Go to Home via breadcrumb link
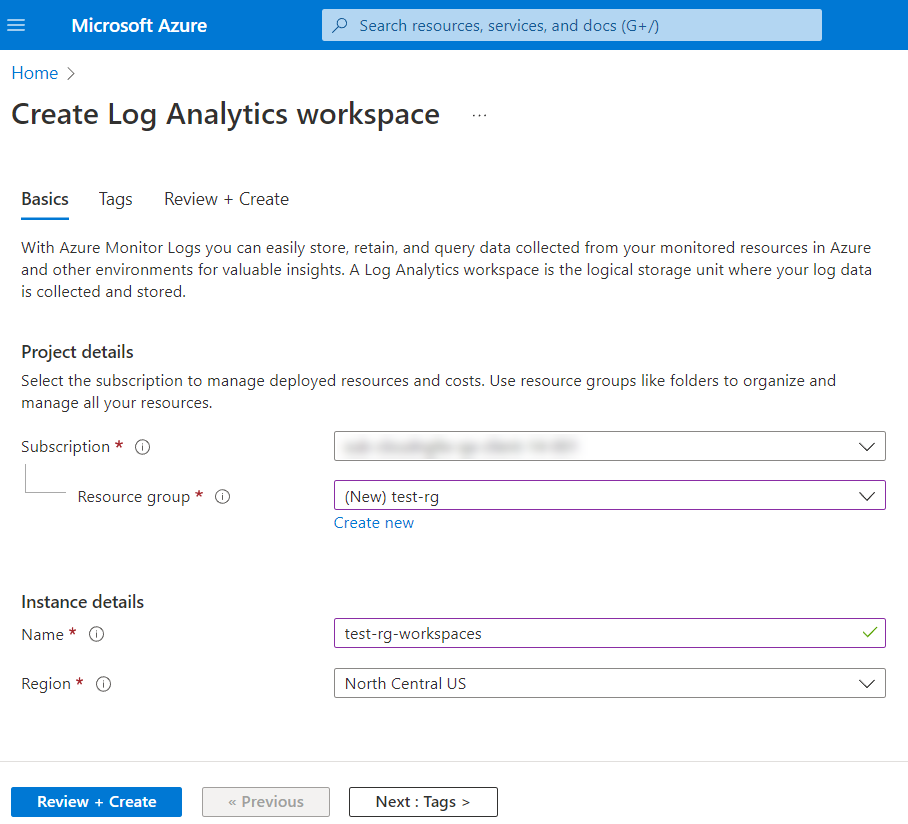908x824 pixels. click(34, 73)
